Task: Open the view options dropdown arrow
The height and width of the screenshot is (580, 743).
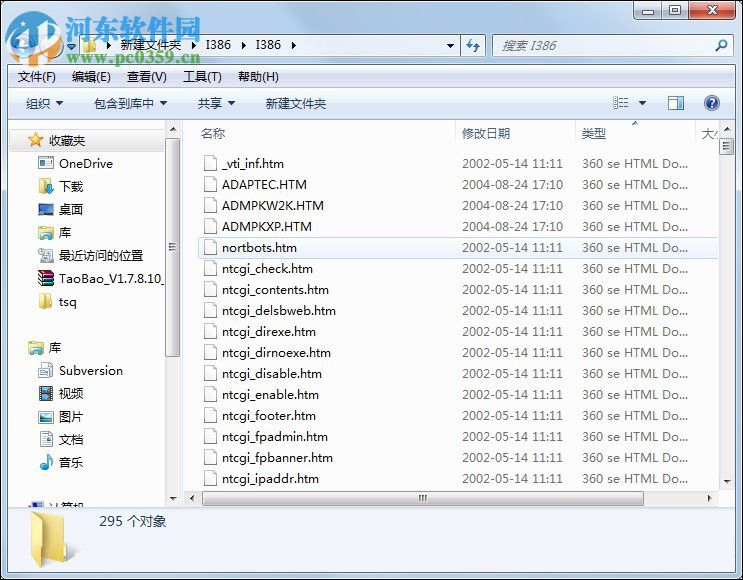Action: (643, 103)
